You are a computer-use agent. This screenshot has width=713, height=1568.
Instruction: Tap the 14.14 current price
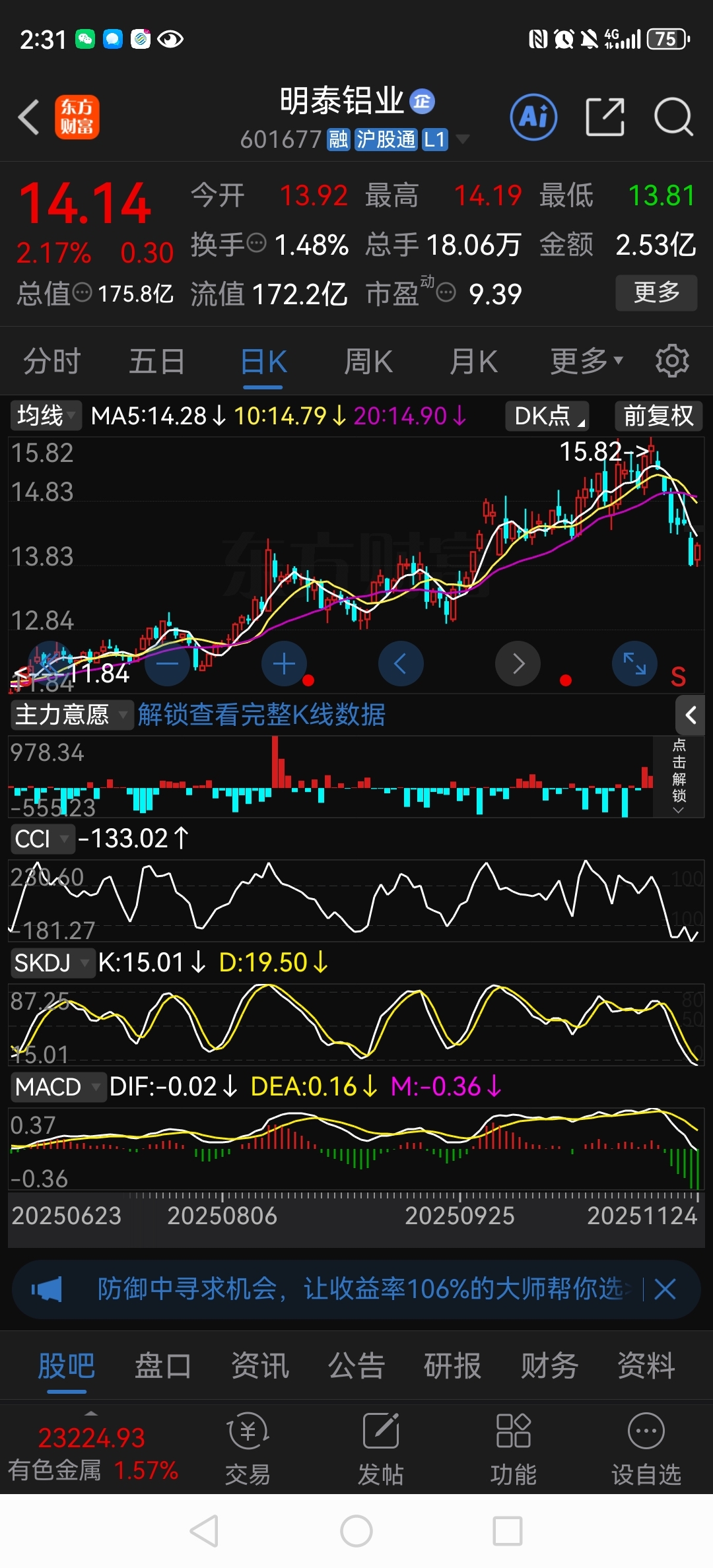coord(85,204)
